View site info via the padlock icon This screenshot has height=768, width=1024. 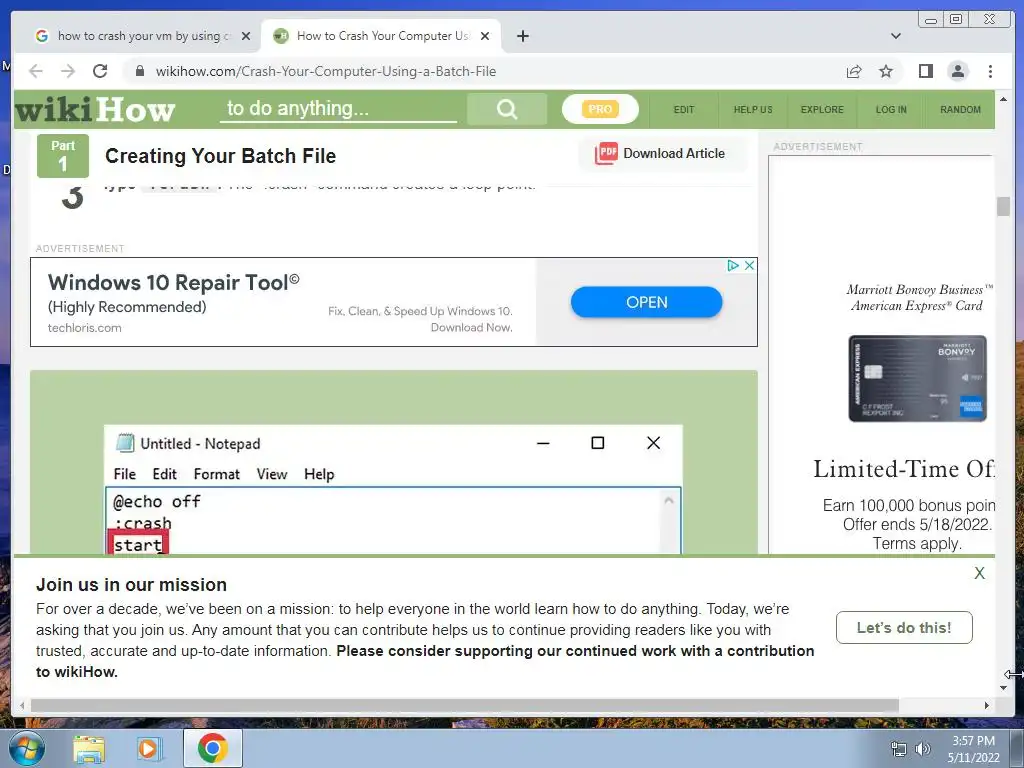(x=139, y=71)
